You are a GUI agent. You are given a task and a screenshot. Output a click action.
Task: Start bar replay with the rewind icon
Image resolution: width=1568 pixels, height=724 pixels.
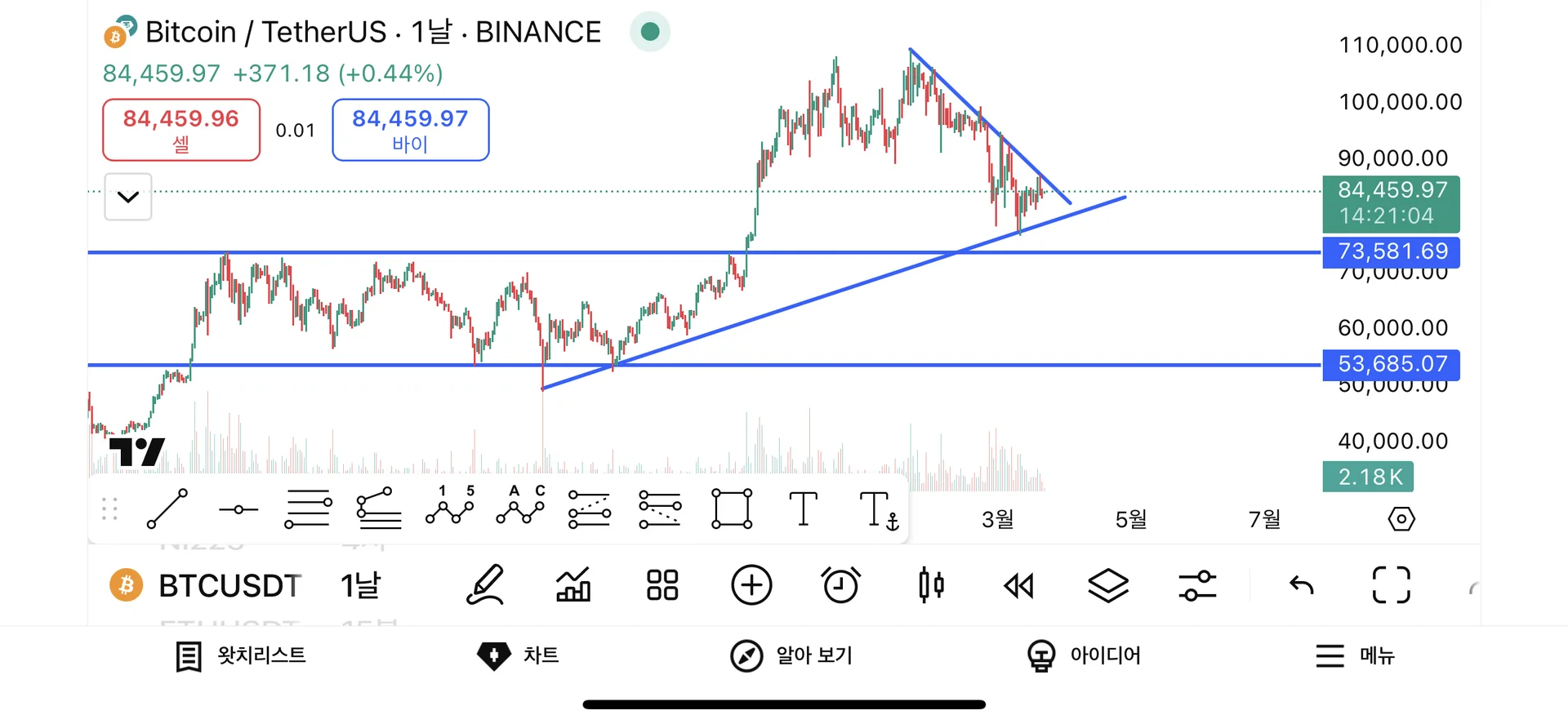click(1018, 585)
